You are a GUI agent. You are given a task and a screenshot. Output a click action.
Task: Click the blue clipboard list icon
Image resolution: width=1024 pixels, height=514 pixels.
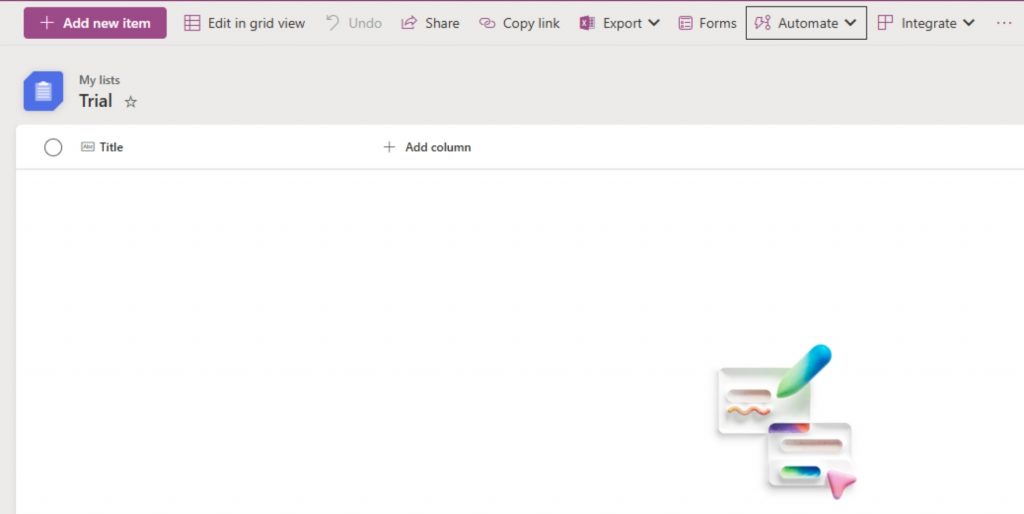[x=43, y=91]
